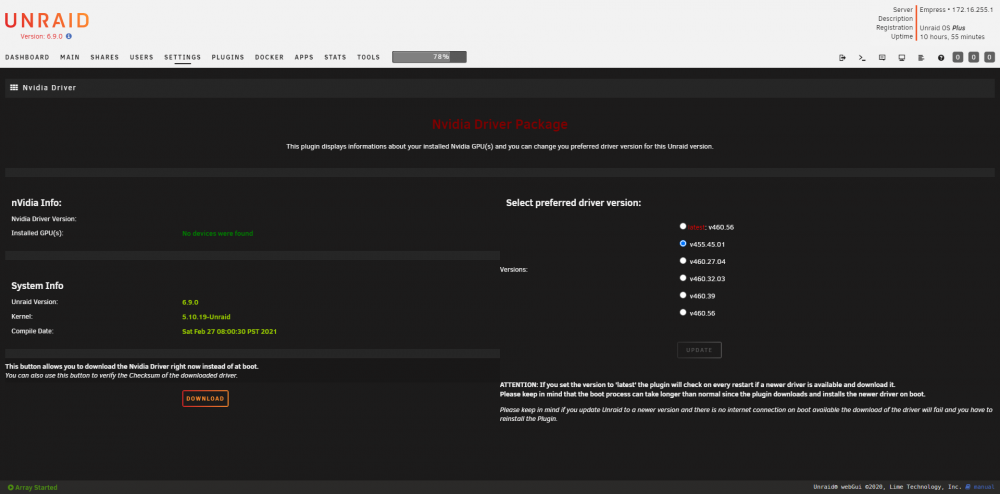The width and height of the screenshot is (1000, 494).
Task: Click the Array Started status text
Action: 36,488
